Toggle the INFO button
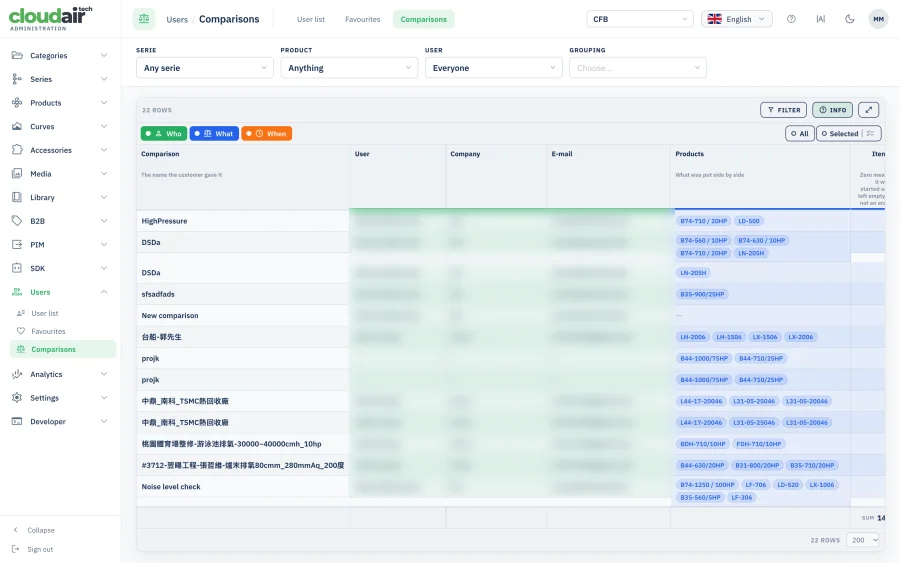The image size is (900, 563). coord(832,110)
